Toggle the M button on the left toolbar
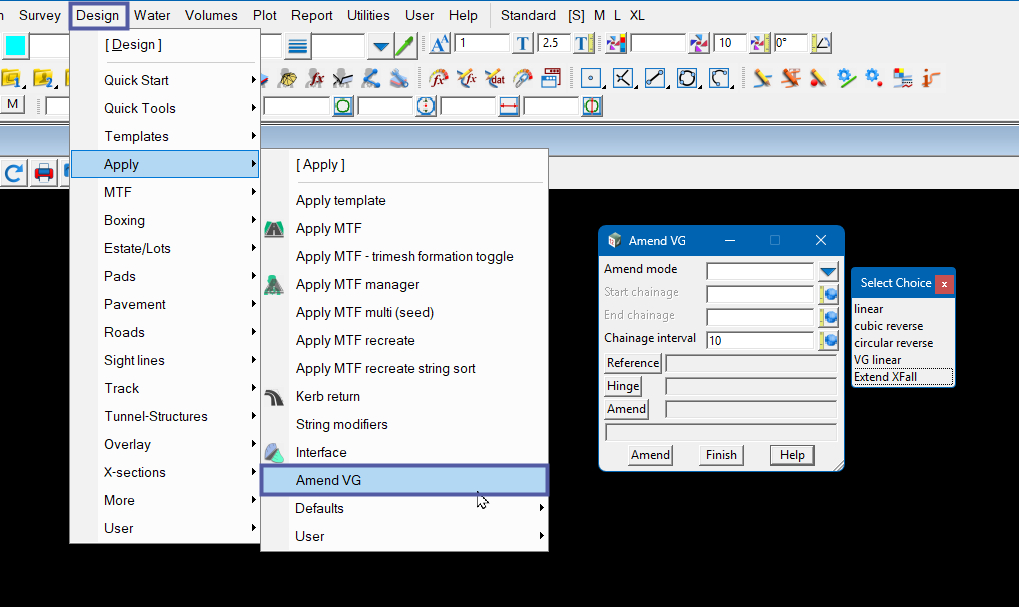The height and width of the screenshot is (607, 1019). click(13, 104)
